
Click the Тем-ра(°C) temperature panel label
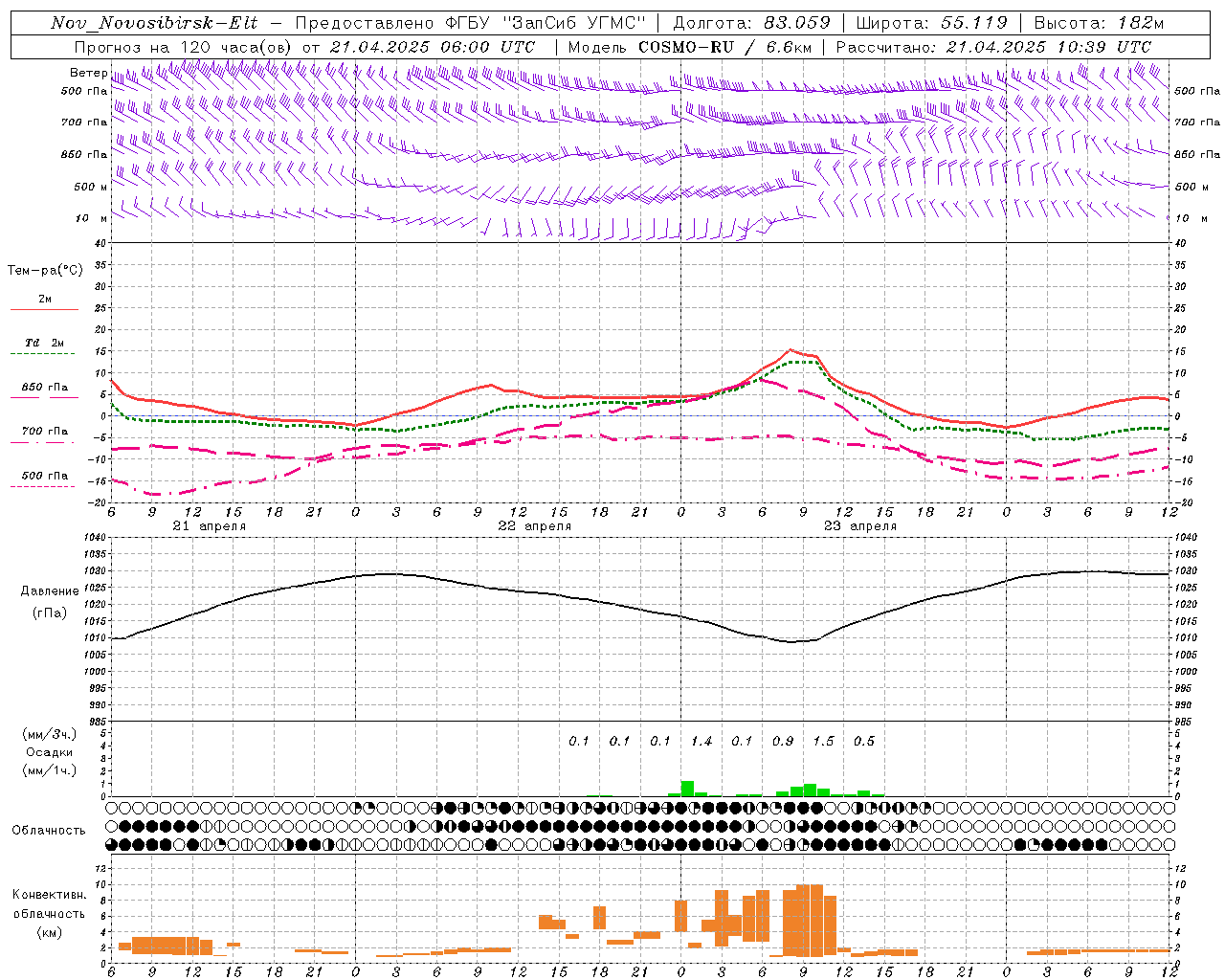tap(45, 270)
